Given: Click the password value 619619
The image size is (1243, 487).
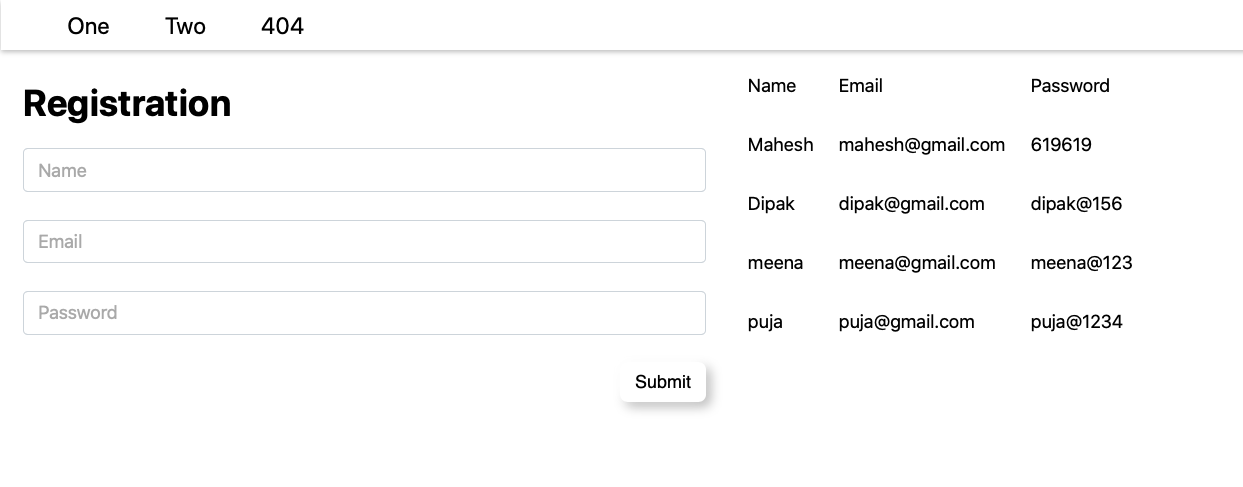Looking at the screenshot, I should coord(1060,145).
